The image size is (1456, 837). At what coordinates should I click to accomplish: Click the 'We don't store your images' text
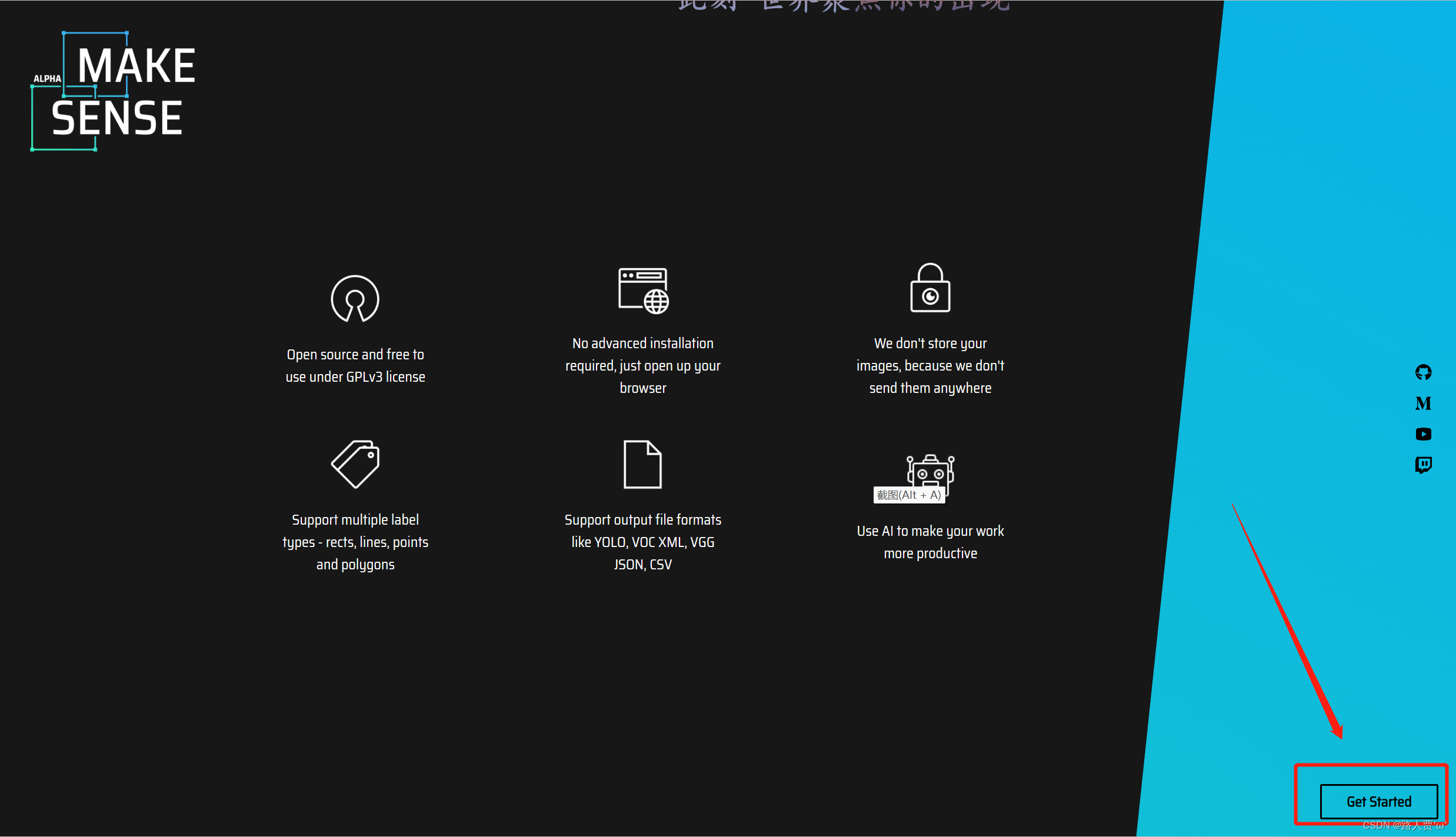point(930,366)
